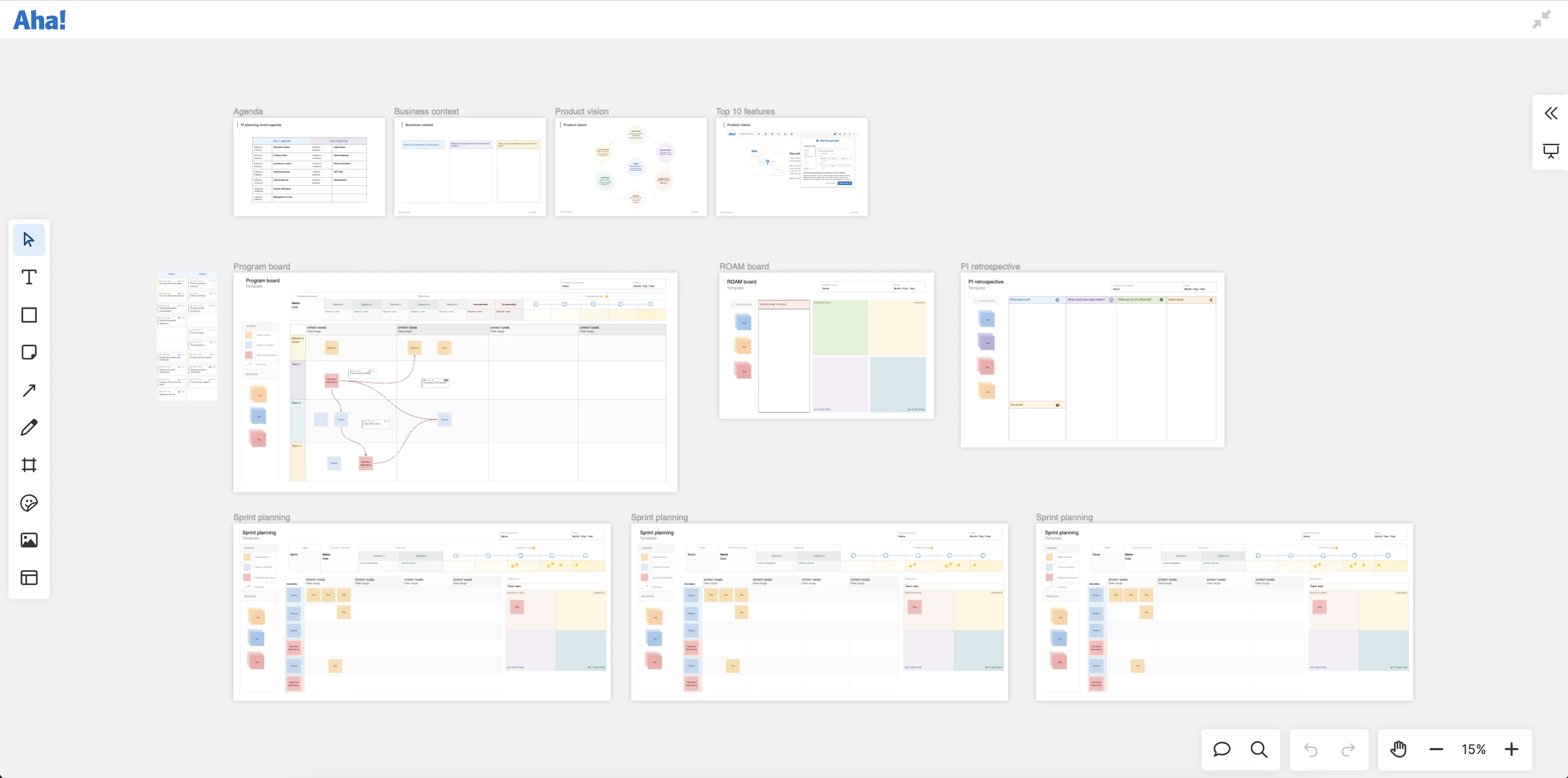Open whiteboard search
The width and height of the screenshot is (1568, 778).
coord(1259,749)
